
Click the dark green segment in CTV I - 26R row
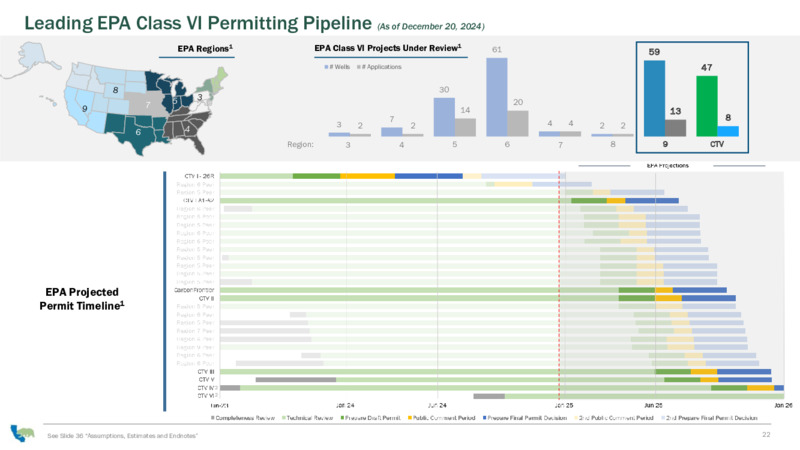[316, 176]
